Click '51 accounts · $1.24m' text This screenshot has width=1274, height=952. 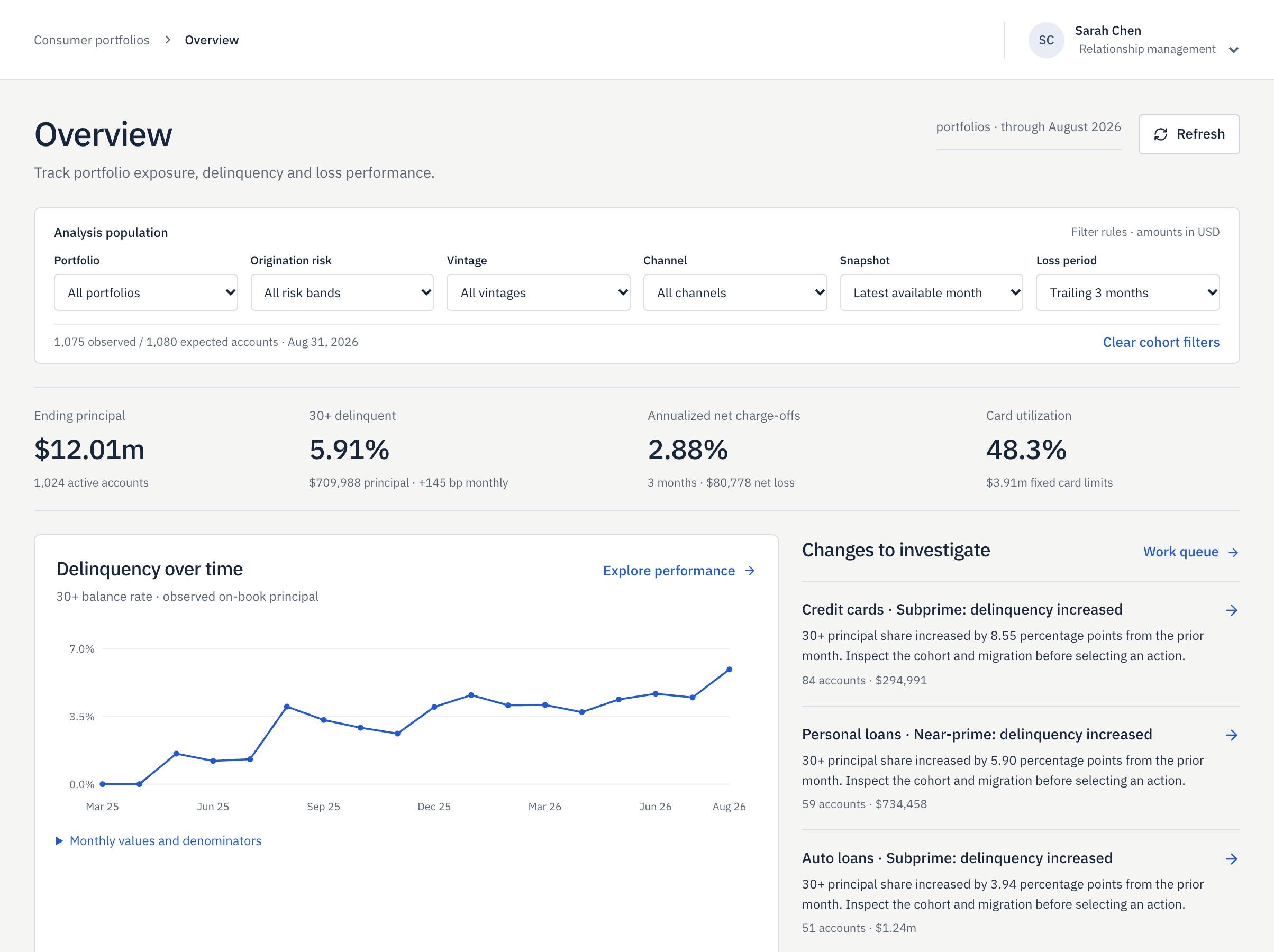coord(859,928)
